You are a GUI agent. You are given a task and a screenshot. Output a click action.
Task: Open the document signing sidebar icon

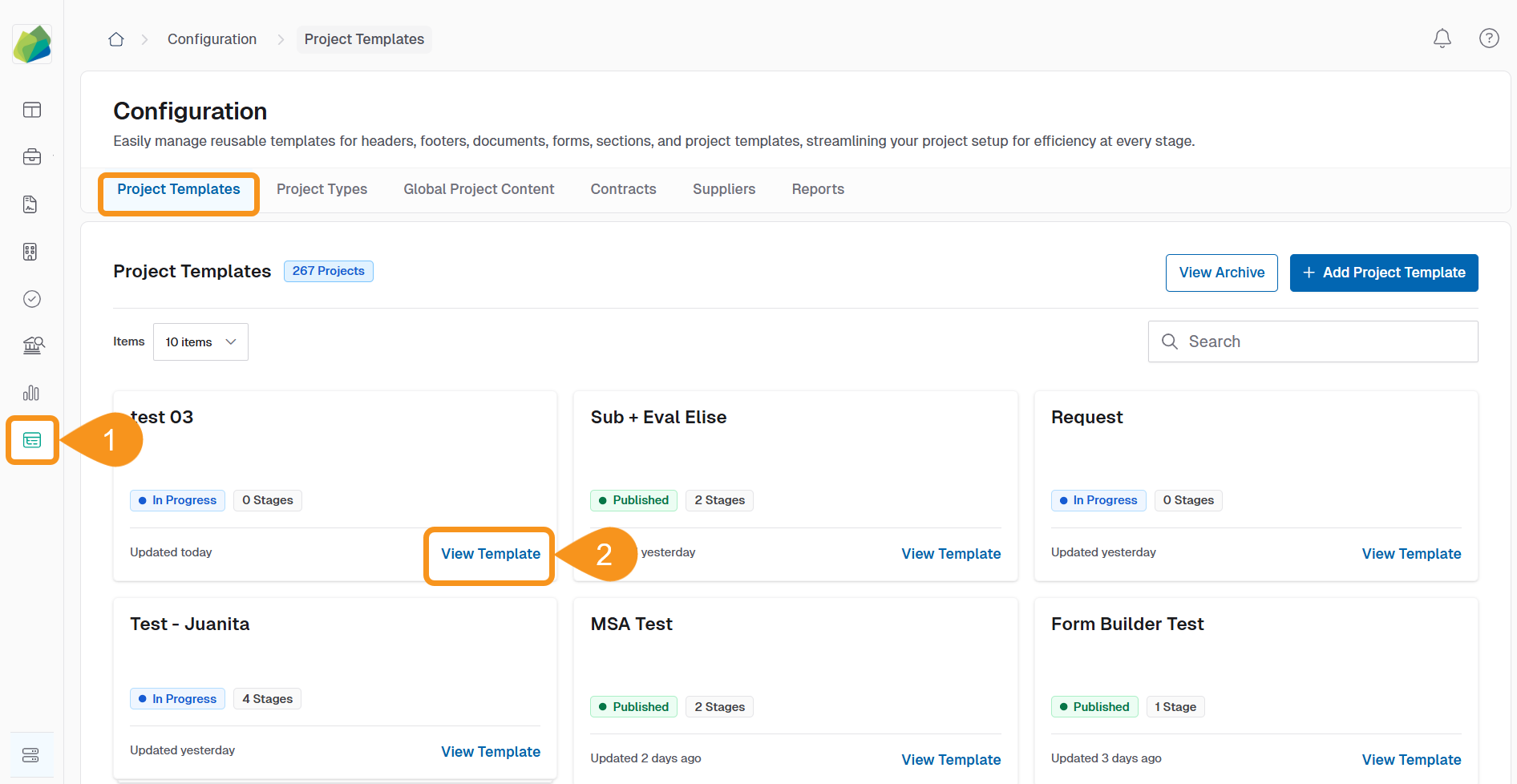(x=31, y=204)
